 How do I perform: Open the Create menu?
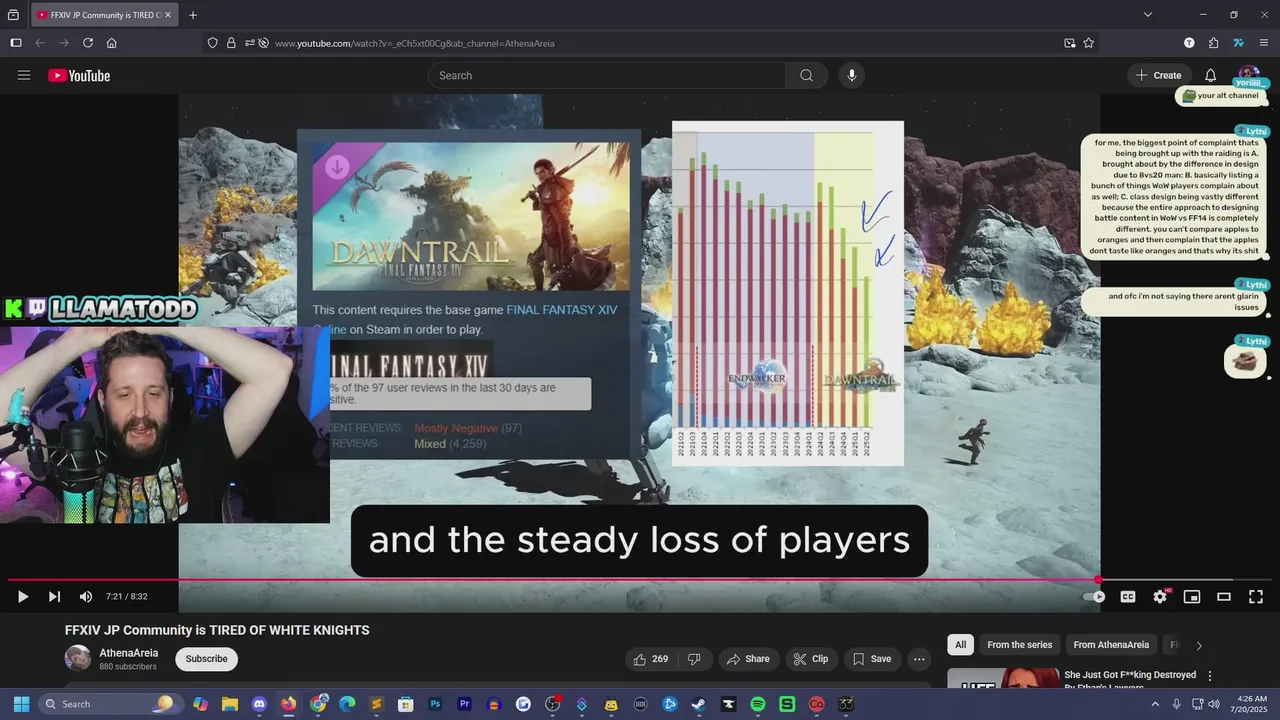point(1159,75)
